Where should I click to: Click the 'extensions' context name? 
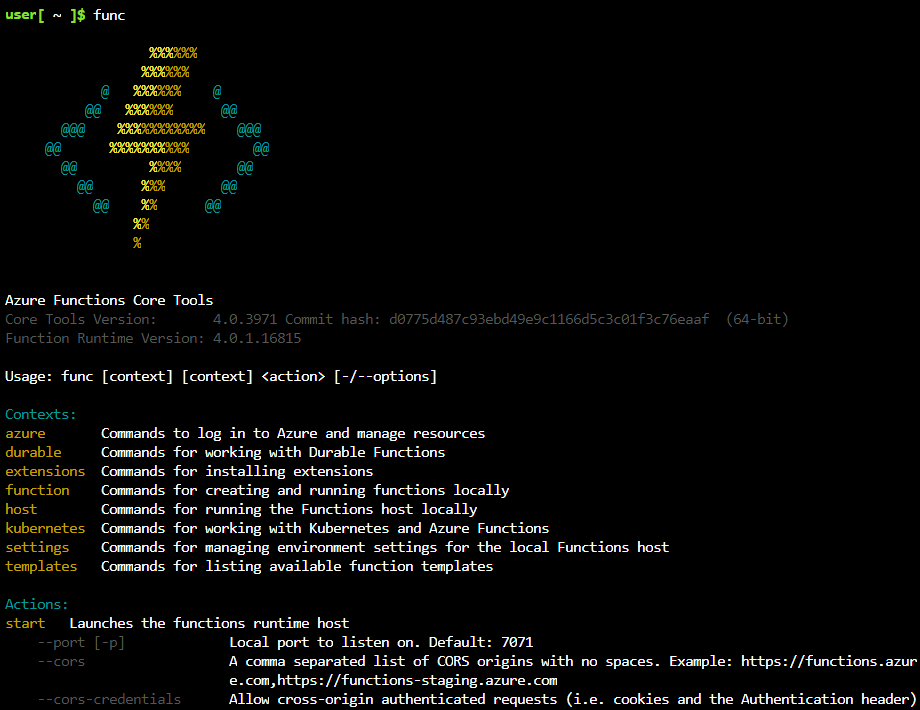[x=45, y=471]
